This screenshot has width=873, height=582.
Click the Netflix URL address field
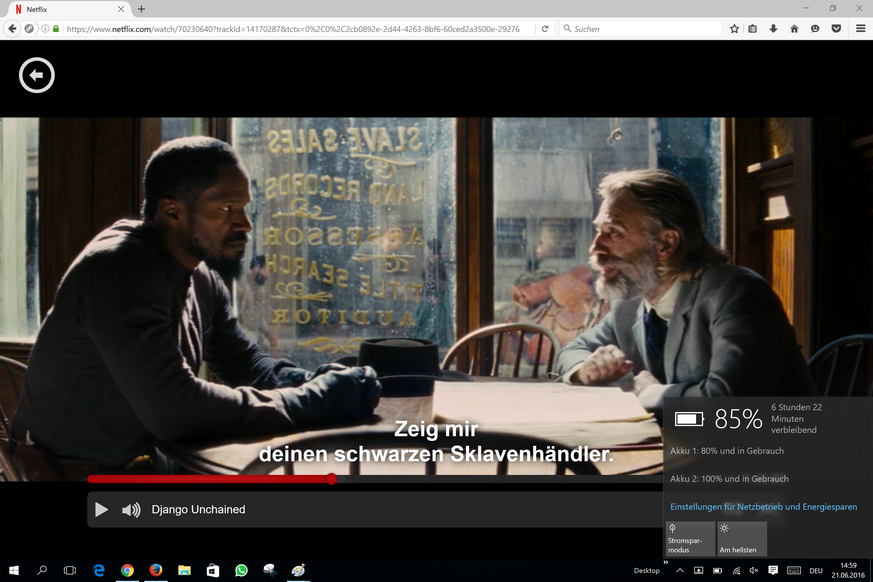tap(293, 28)
